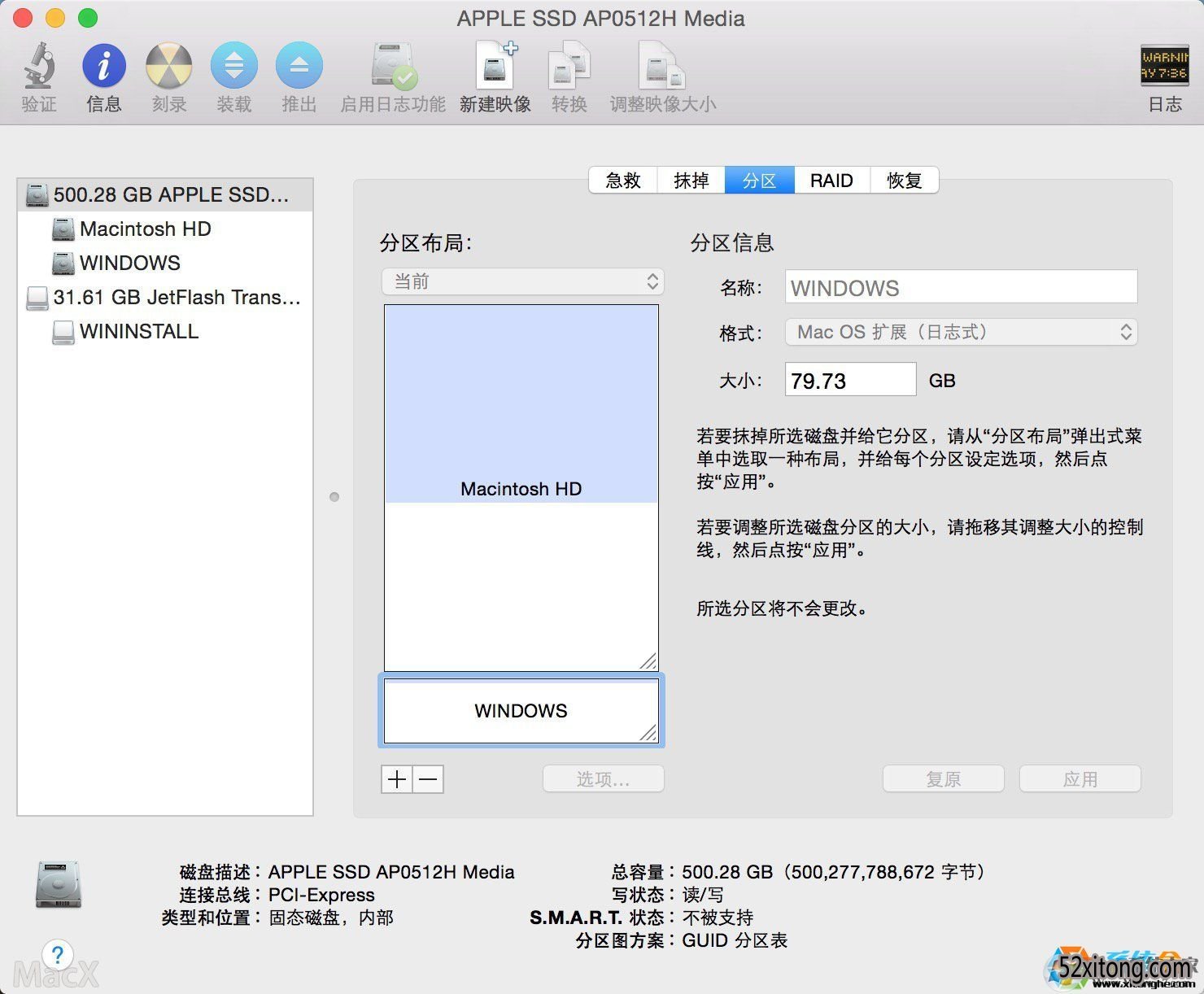The width and height of the screenshot is (1204, 994).
Task: Click the Size (大小) field showing 79.73
Action: click(850, 380)
